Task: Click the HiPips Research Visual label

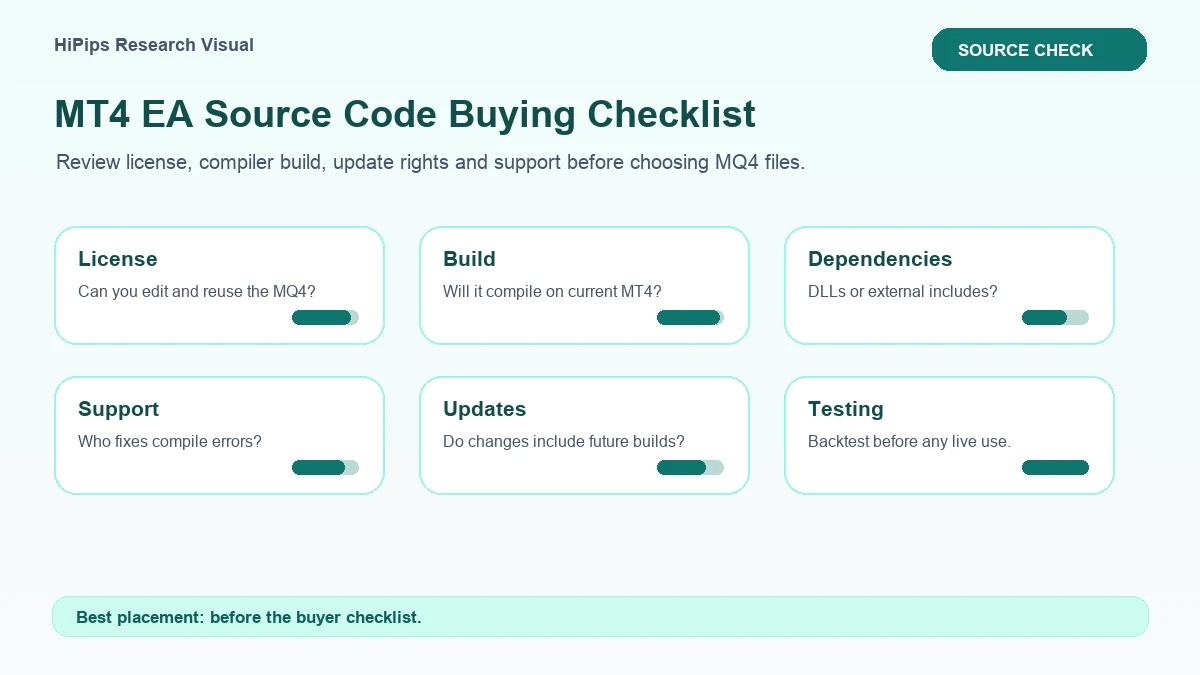Action: coord(154,45)
